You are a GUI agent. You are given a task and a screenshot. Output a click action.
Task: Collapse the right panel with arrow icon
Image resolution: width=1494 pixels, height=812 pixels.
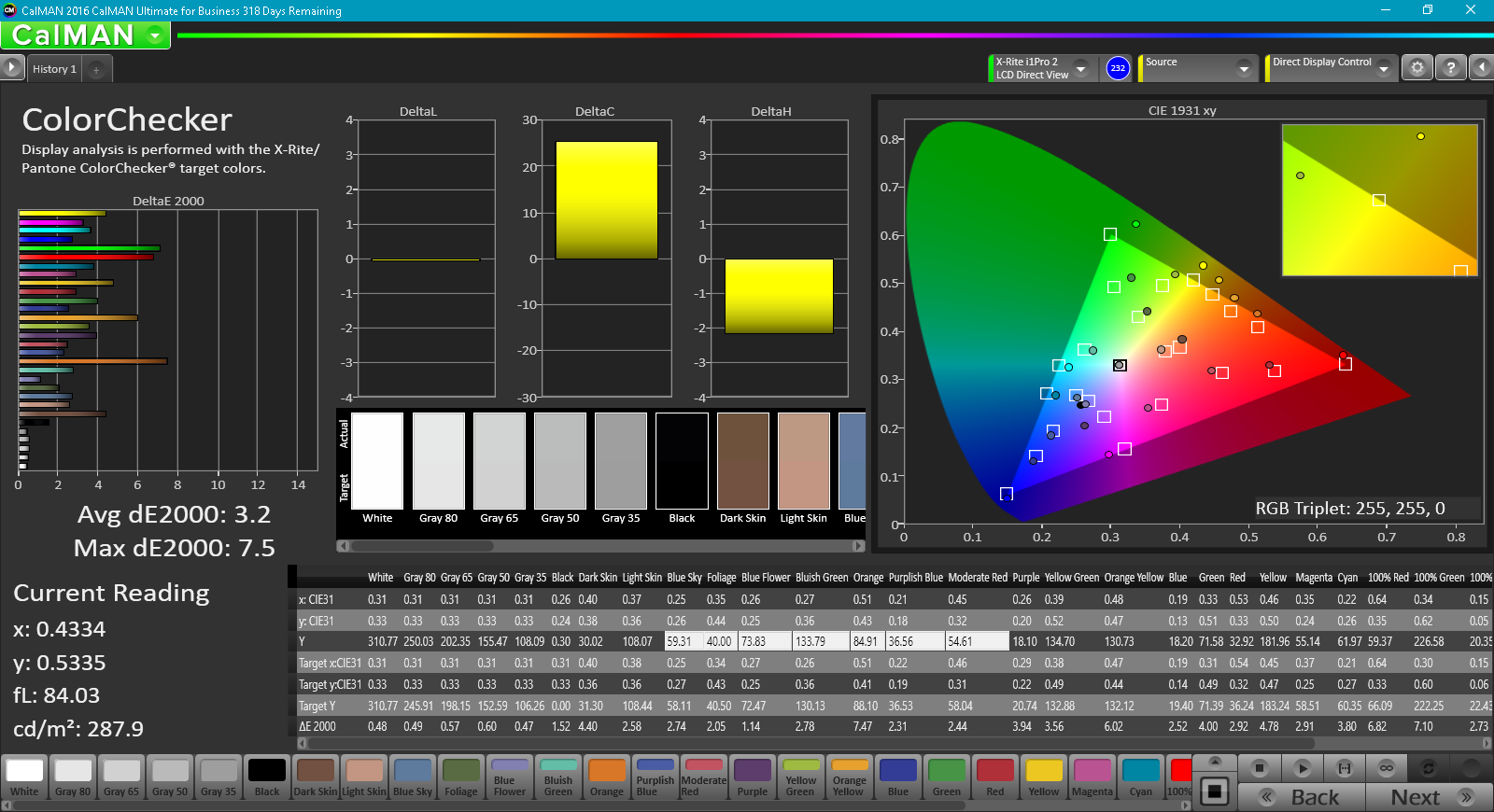[x=1481, y=68]
